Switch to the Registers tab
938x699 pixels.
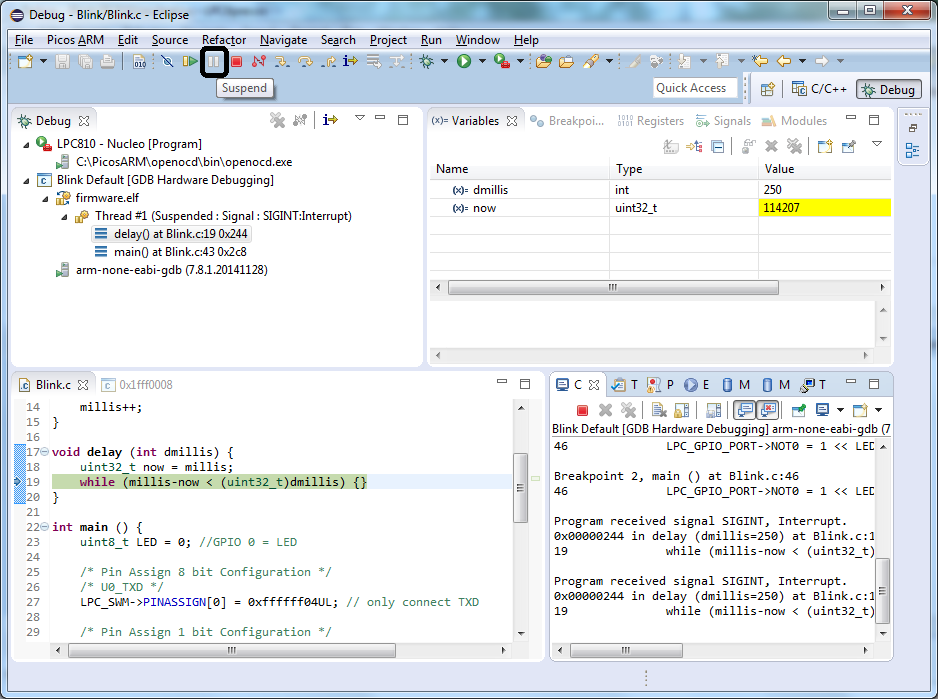651,121
